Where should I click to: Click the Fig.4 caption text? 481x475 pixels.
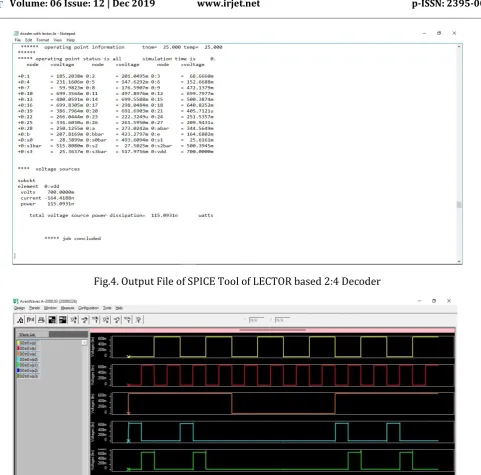pyautogui.click(x=237, y=281)
